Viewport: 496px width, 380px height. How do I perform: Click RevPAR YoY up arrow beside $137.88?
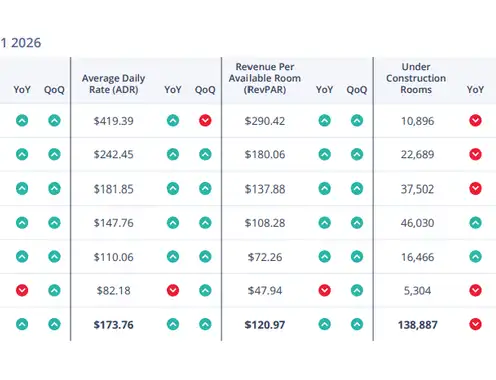pos(324,189)
